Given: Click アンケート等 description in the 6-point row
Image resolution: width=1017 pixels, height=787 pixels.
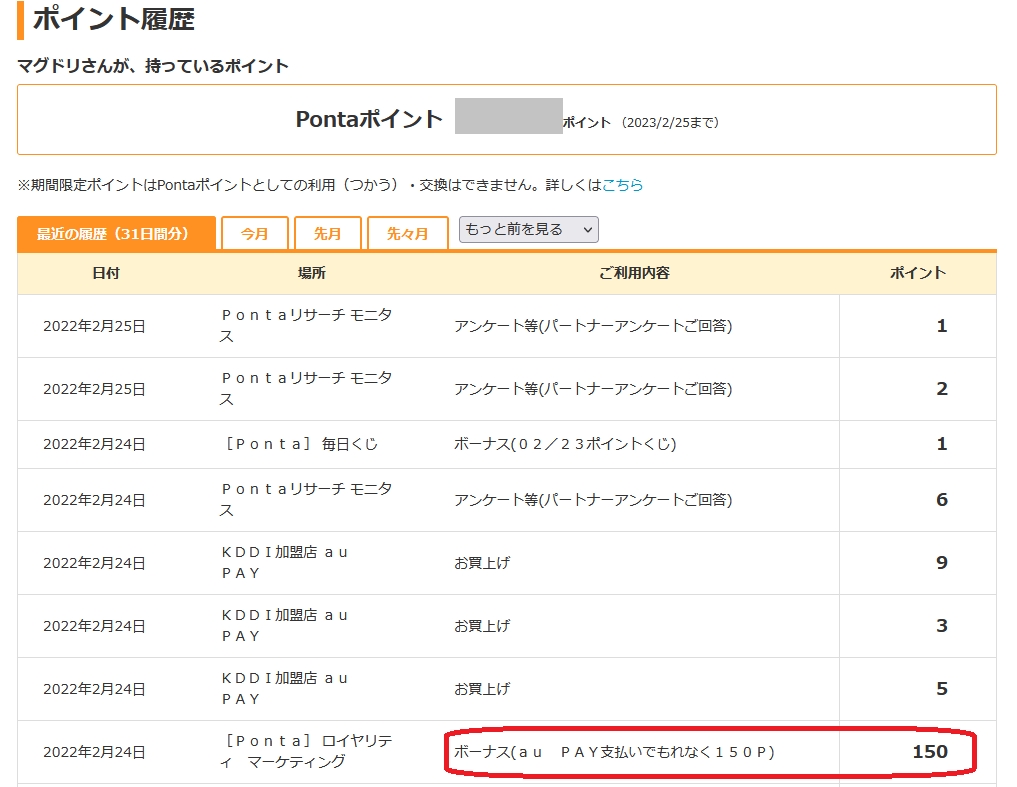Looking at the screenshot, I should pyautogui.click(x=593, y=500).
